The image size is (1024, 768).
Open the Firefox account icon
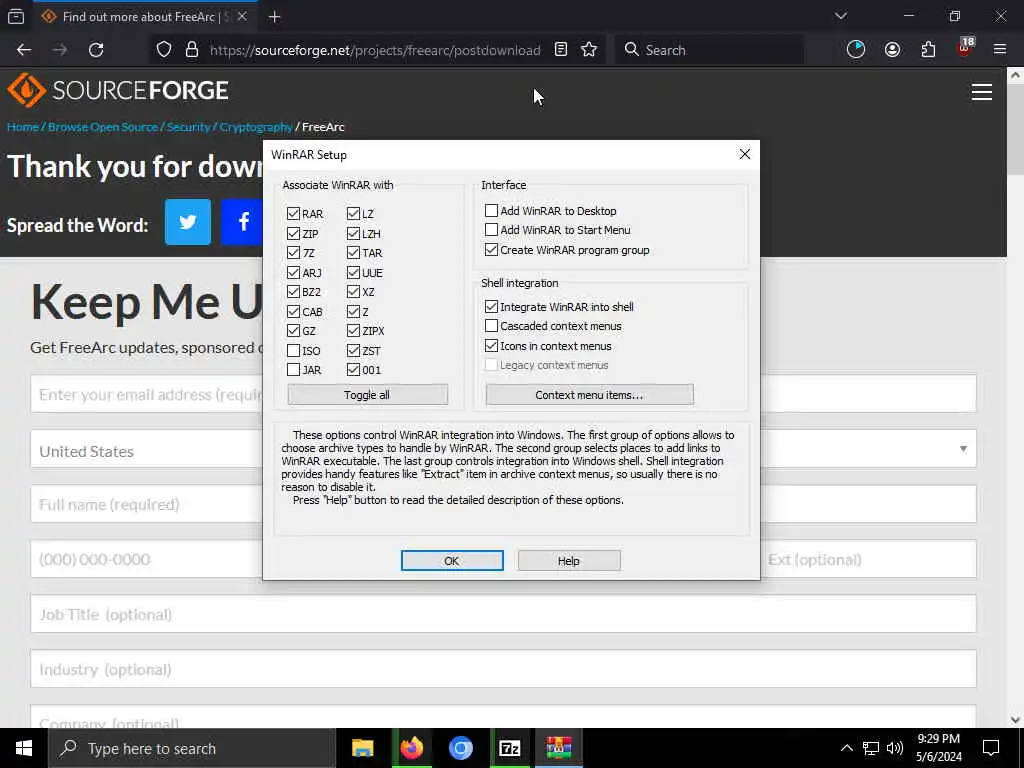point(892,50)
